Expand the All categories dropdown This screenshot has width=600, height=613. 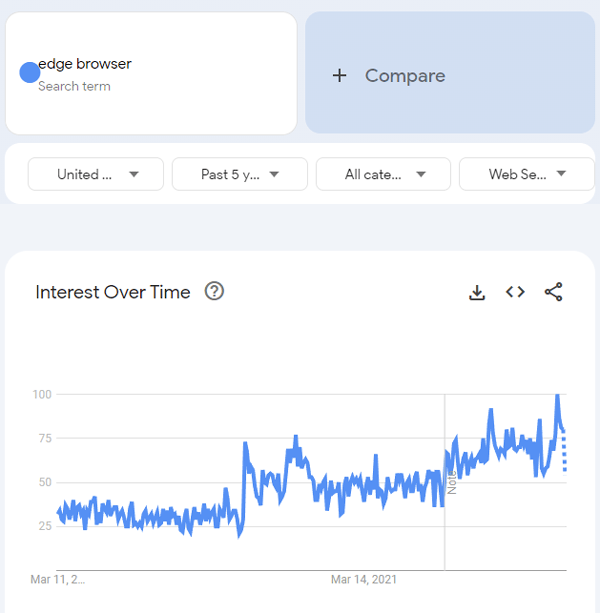(x=384, y=174)
